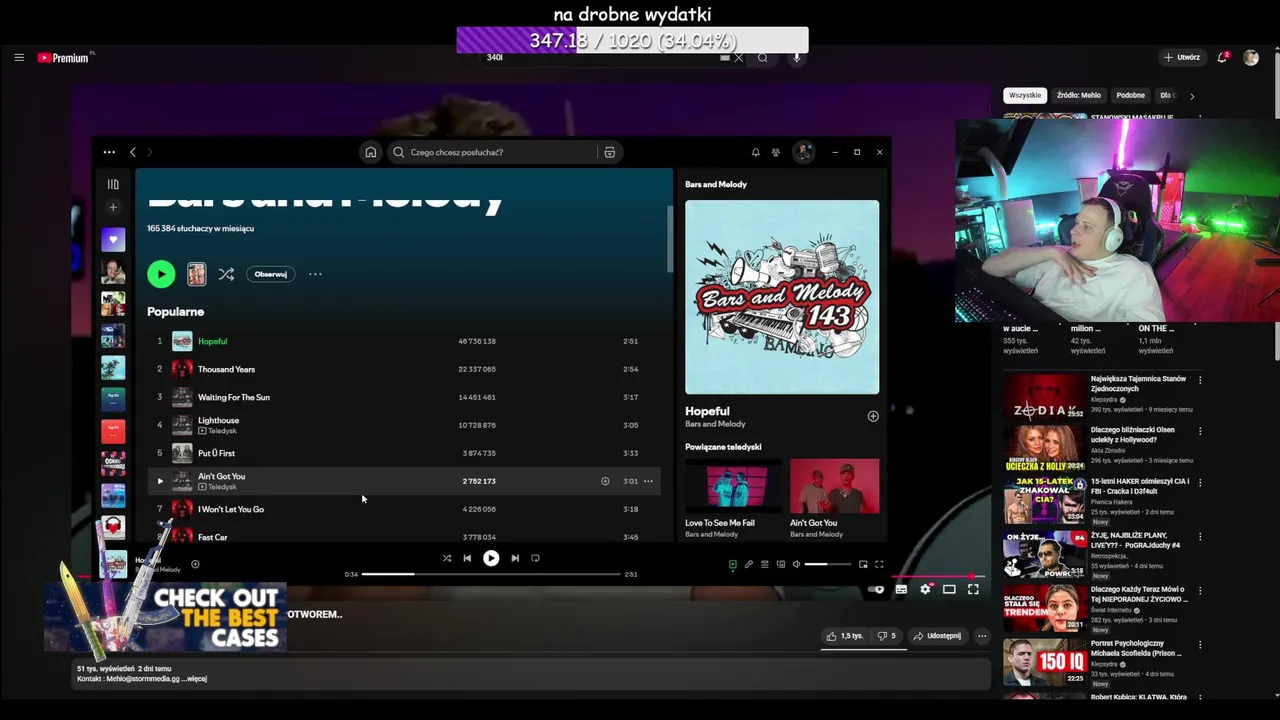The width and height of the screenshot is (1280, 720).
Task: Toggle repeat in Spotify playback bar
Action: [535, 558]
